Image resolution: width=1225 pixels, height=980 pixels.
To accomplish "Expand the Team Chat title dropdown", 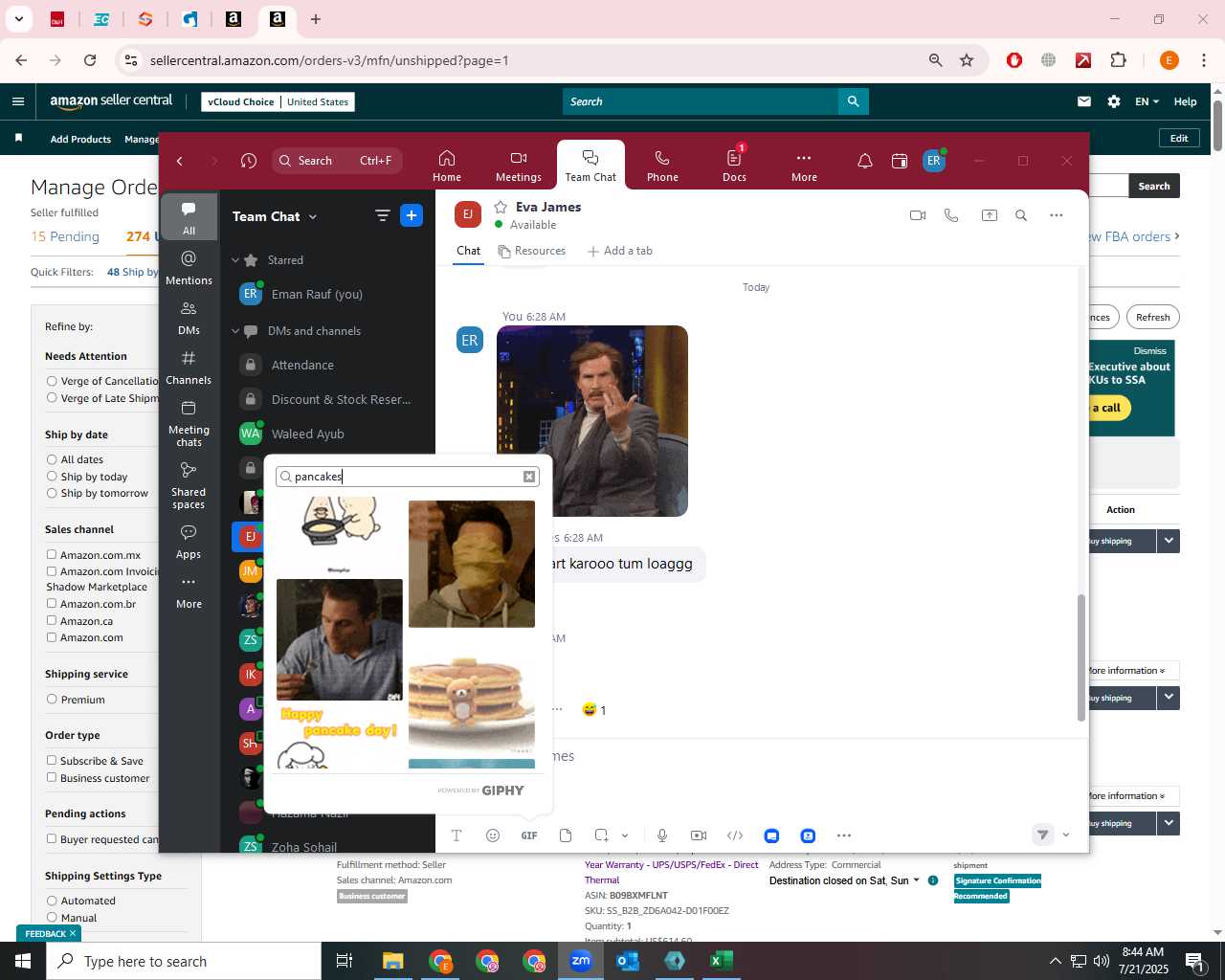I will coord(313,217).
